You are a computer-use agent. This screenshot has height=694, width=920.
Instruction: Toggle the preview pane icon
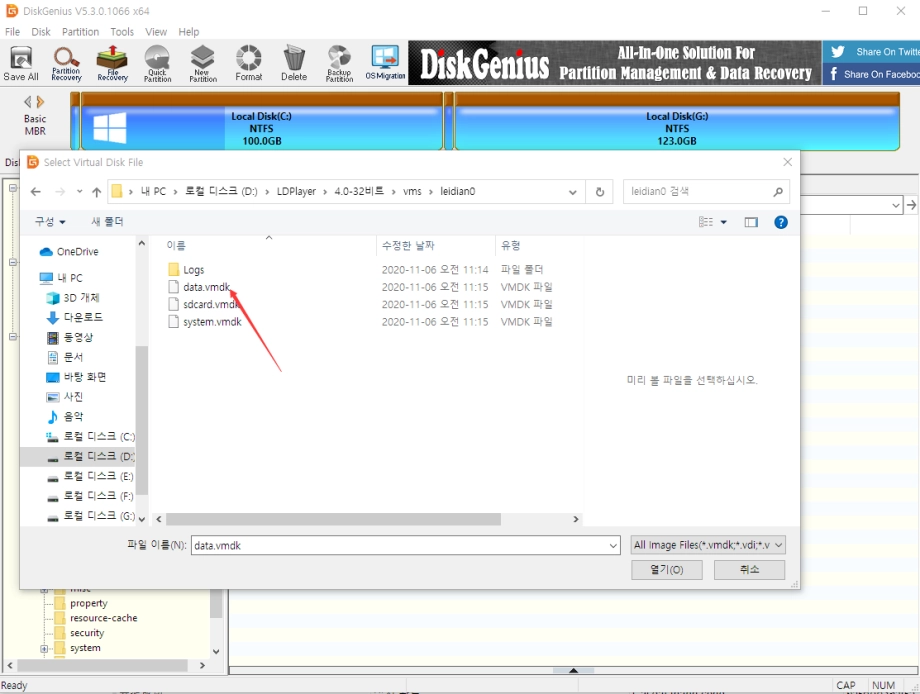751,222
